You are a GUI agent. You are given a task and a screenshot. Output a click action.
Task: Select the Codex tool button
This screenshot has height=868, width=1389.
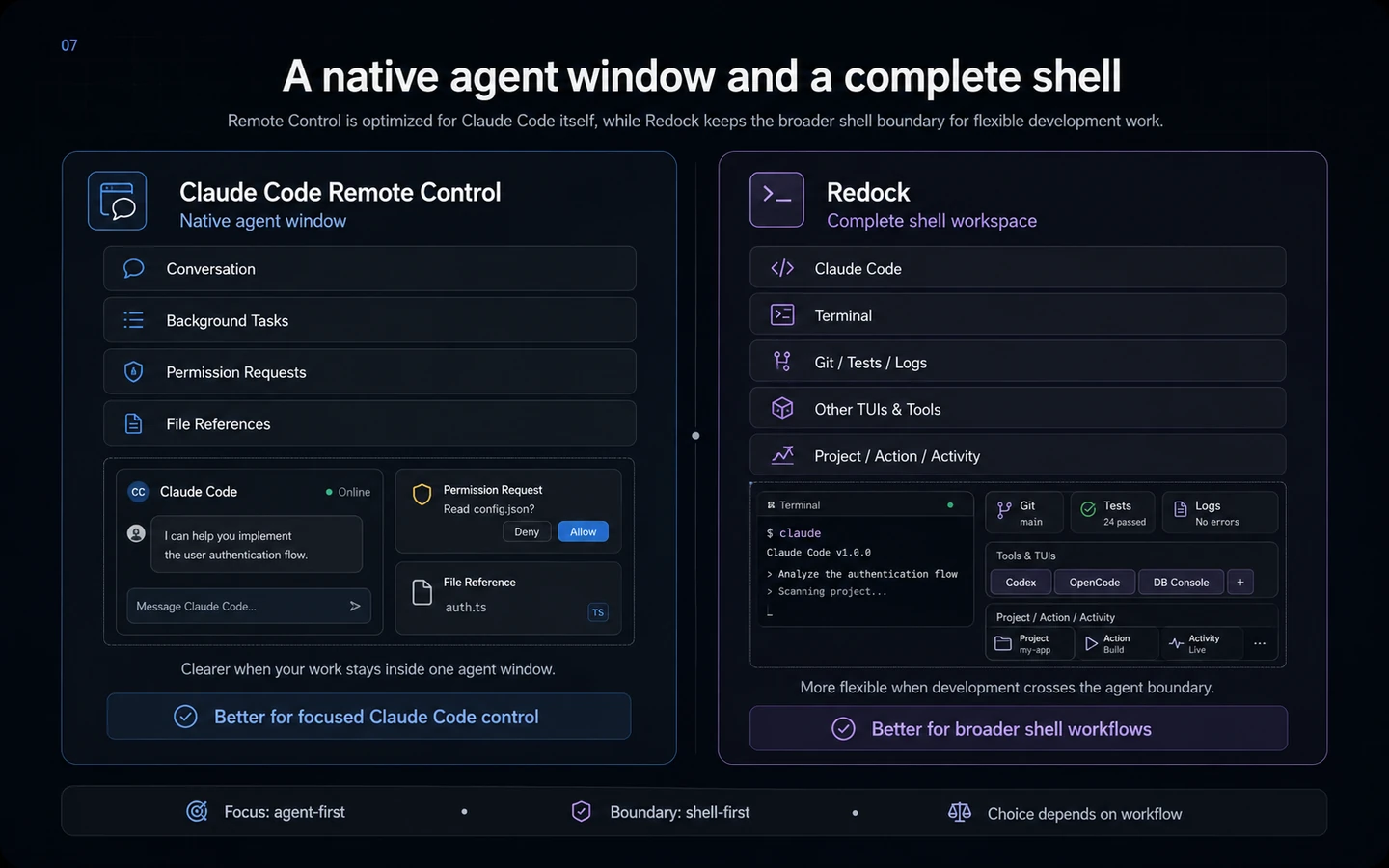[1021, 582]
